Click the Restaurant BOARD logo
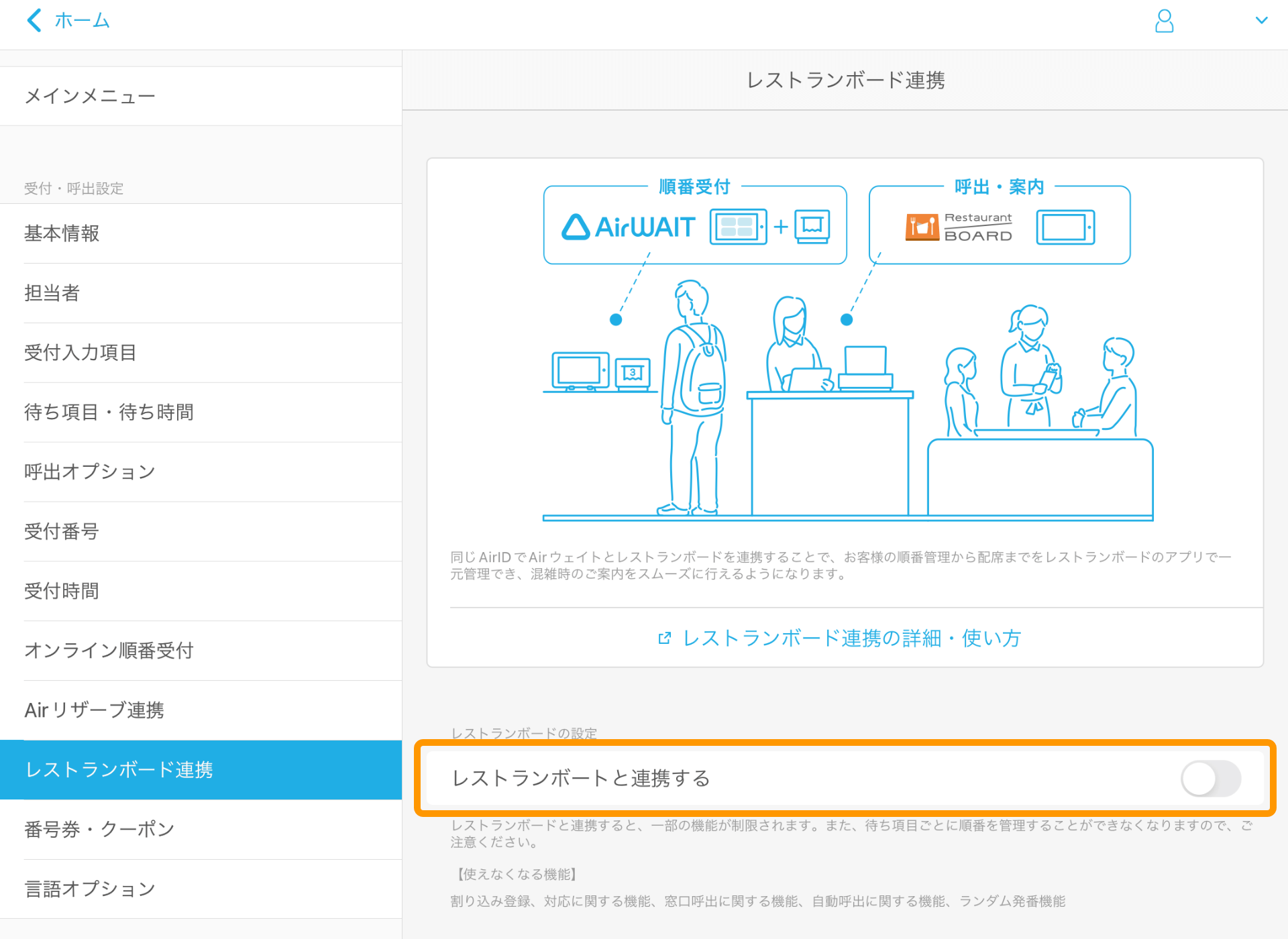This screenshot has width=1288, height=939. (x=959, y=227)
